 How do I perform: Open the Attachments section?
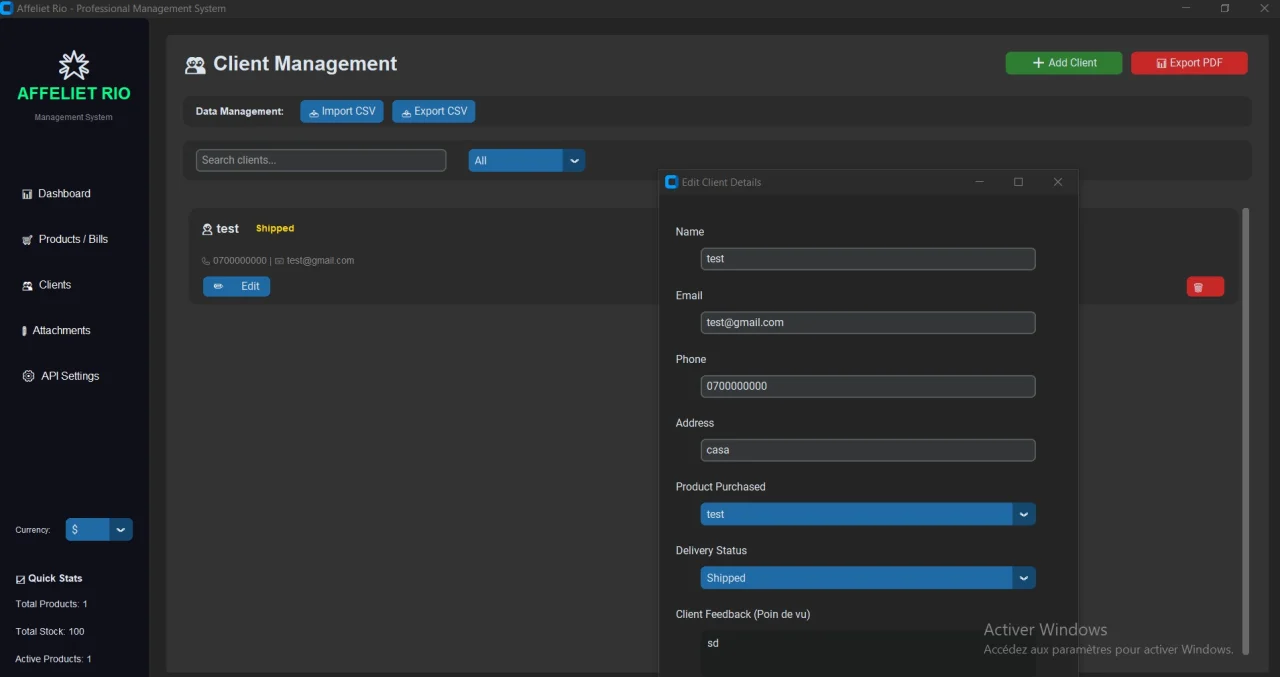(x=56, y=331)
